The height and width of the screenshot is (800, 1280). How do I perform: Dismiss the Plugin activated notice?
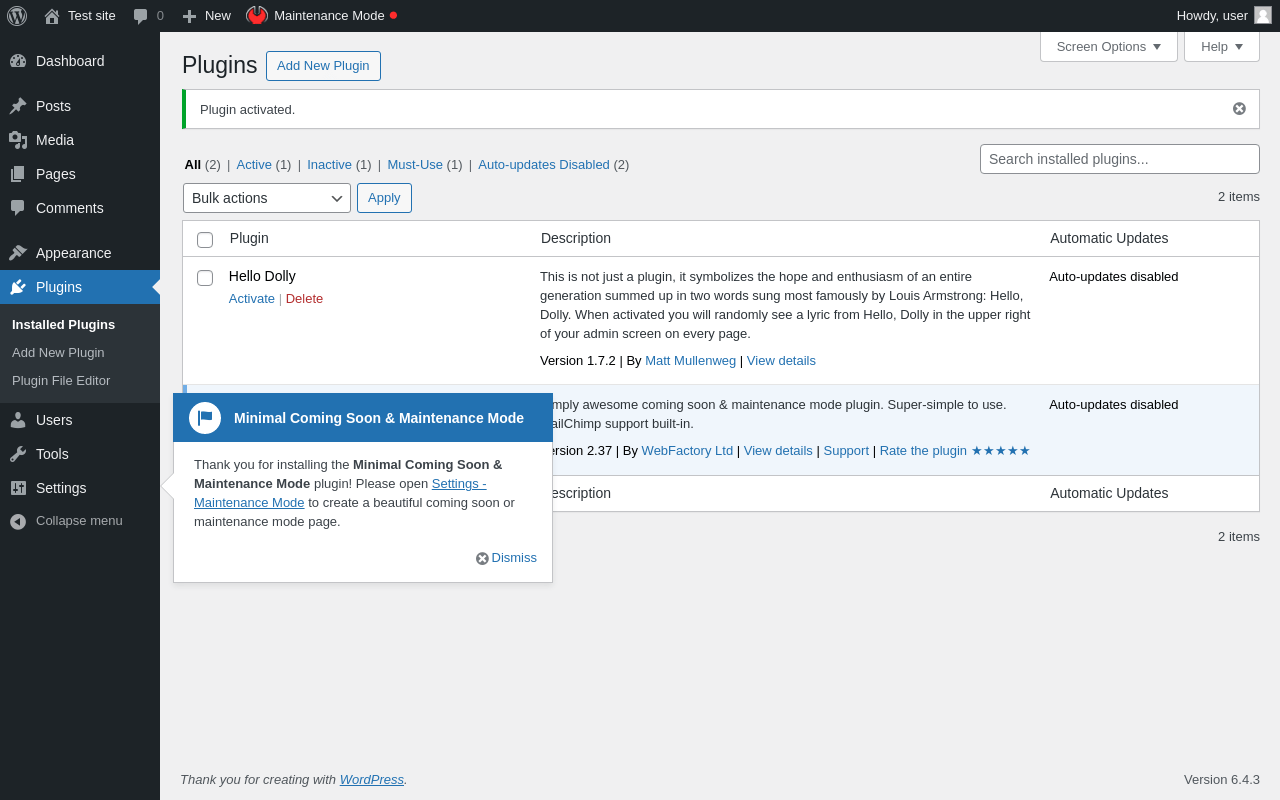coord(1239,109)
